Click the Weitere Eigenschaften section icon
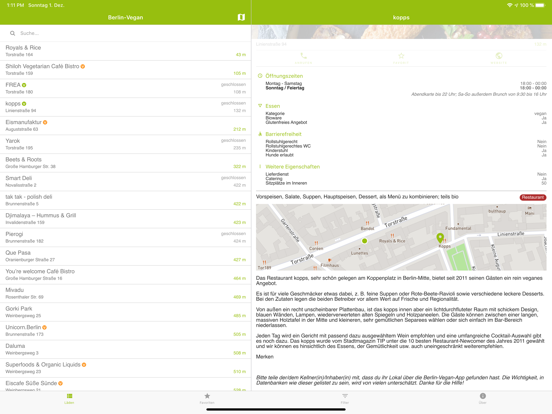 (260, 167)
